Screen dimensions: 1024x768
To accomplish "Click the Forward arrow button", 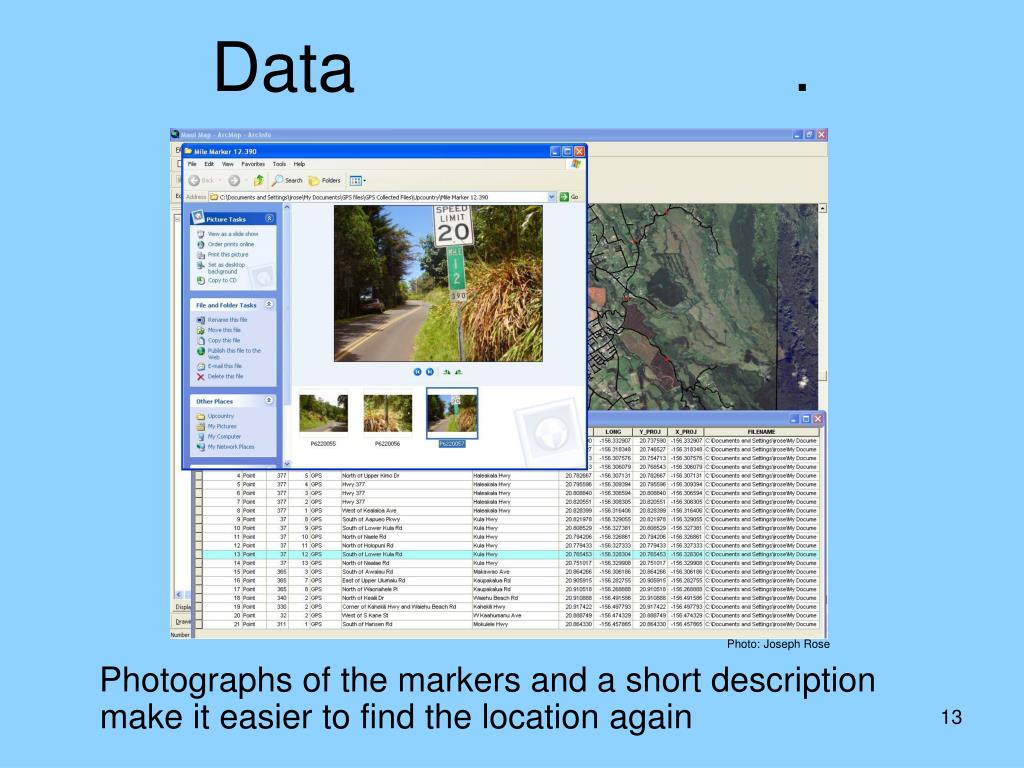I will 234,180.
